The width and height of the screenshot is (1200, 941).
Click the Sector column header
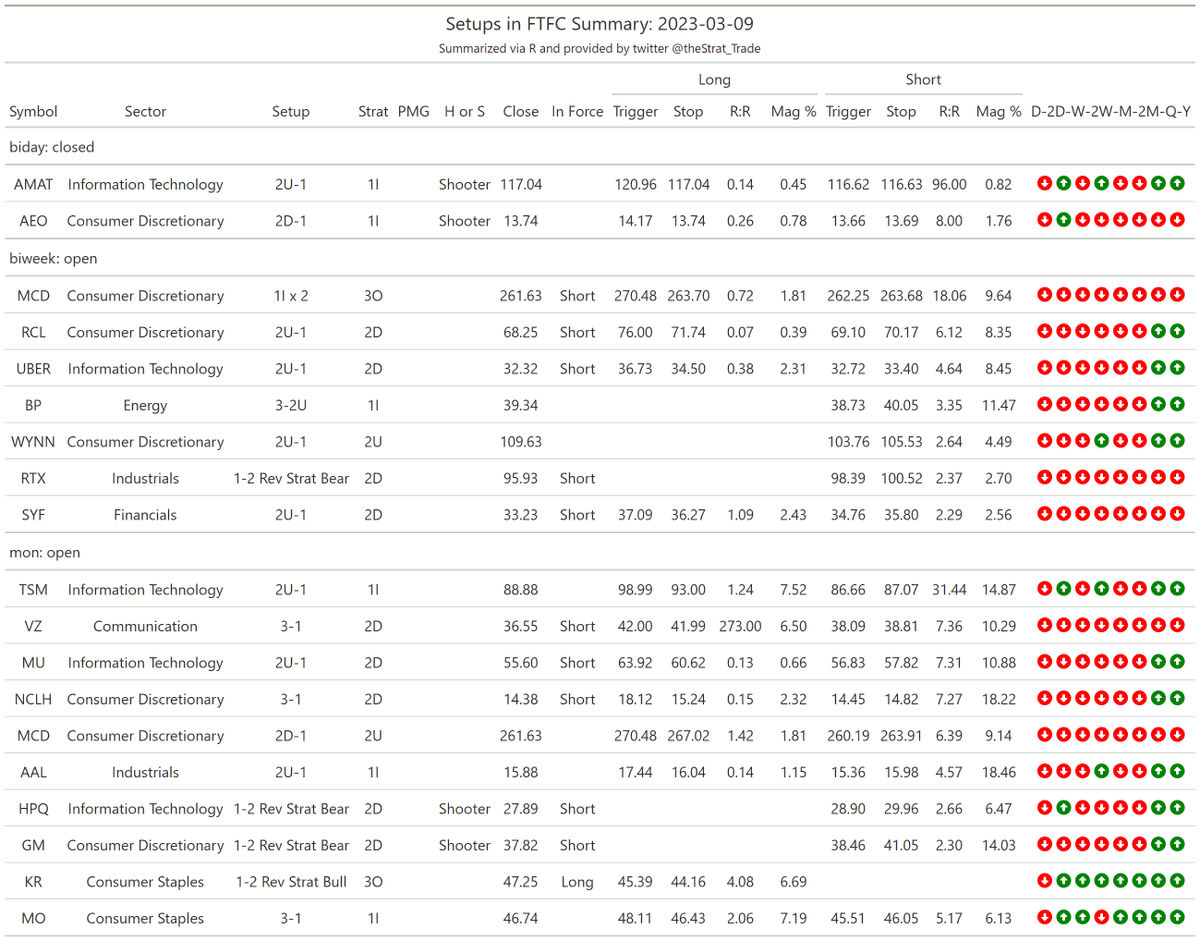click(145, 112)
